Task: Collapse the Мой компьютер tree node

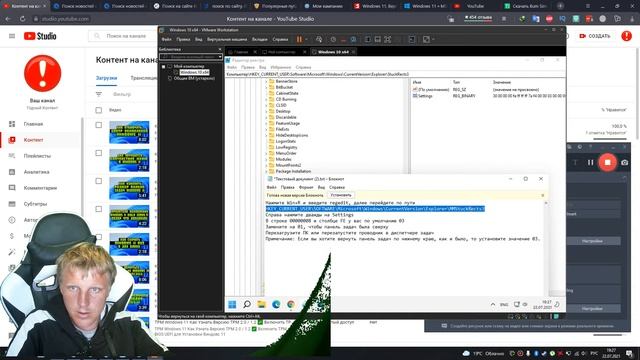Action: click(x=163, y=66)
